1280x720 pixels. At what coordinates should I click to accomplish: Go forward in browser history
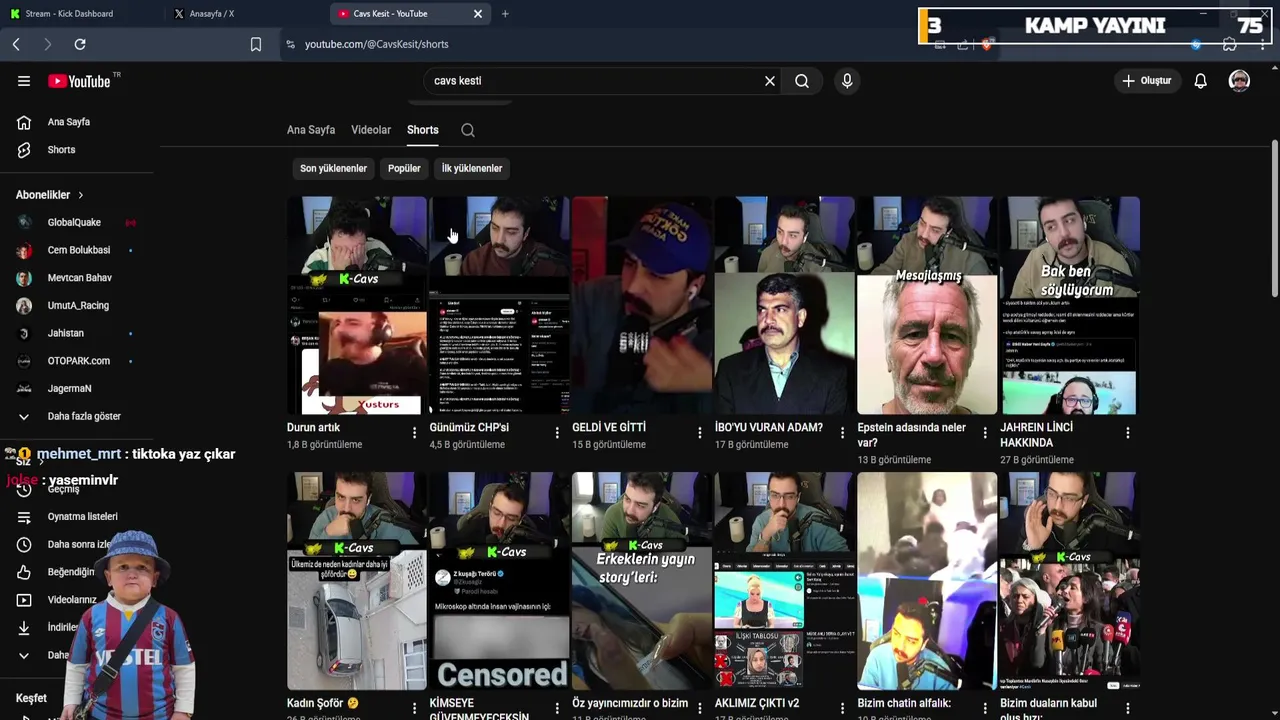(x=47, y=44)
